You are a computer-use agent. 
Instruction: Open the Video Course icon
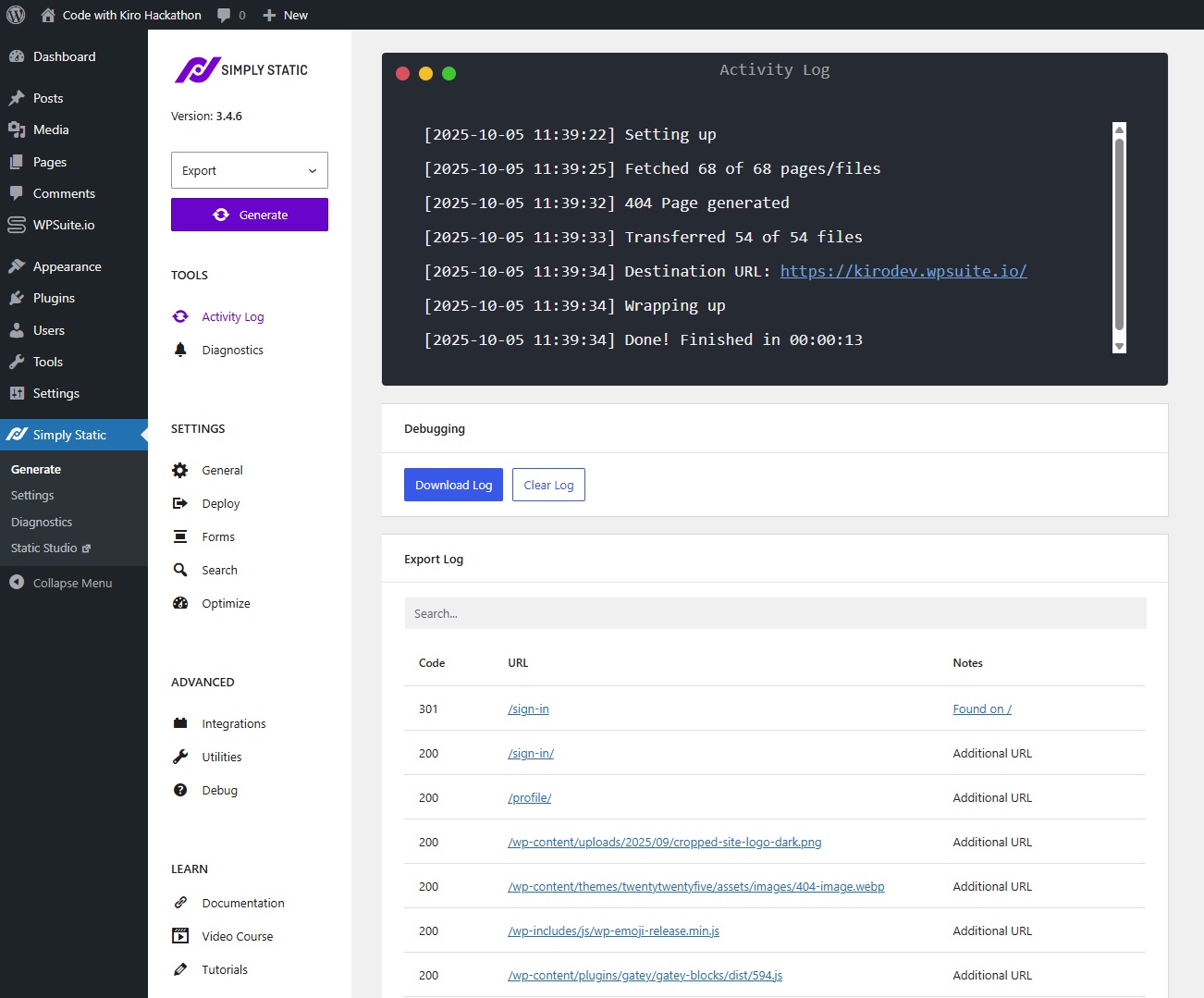(180, 936)
